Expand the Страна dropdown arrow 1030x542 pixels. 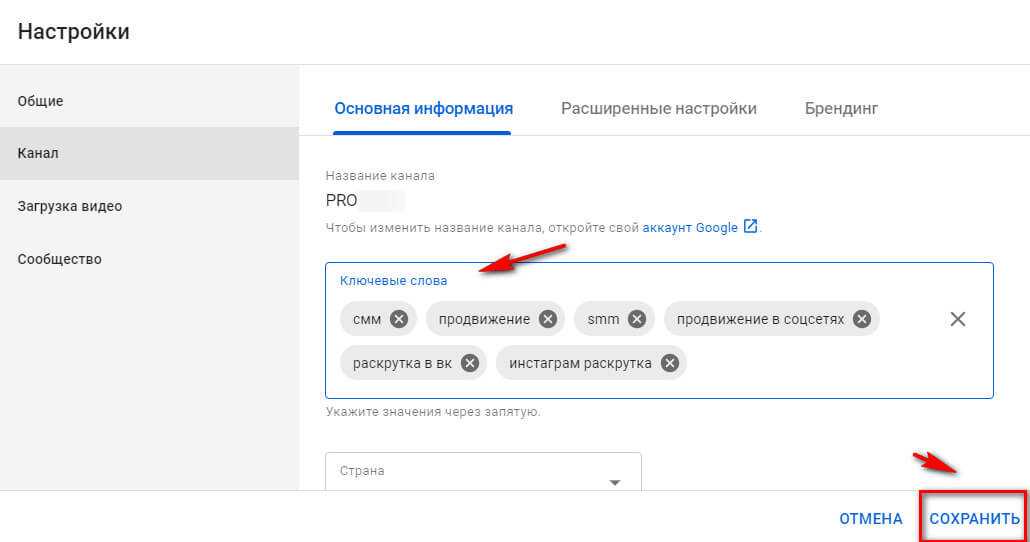(615, 483)
